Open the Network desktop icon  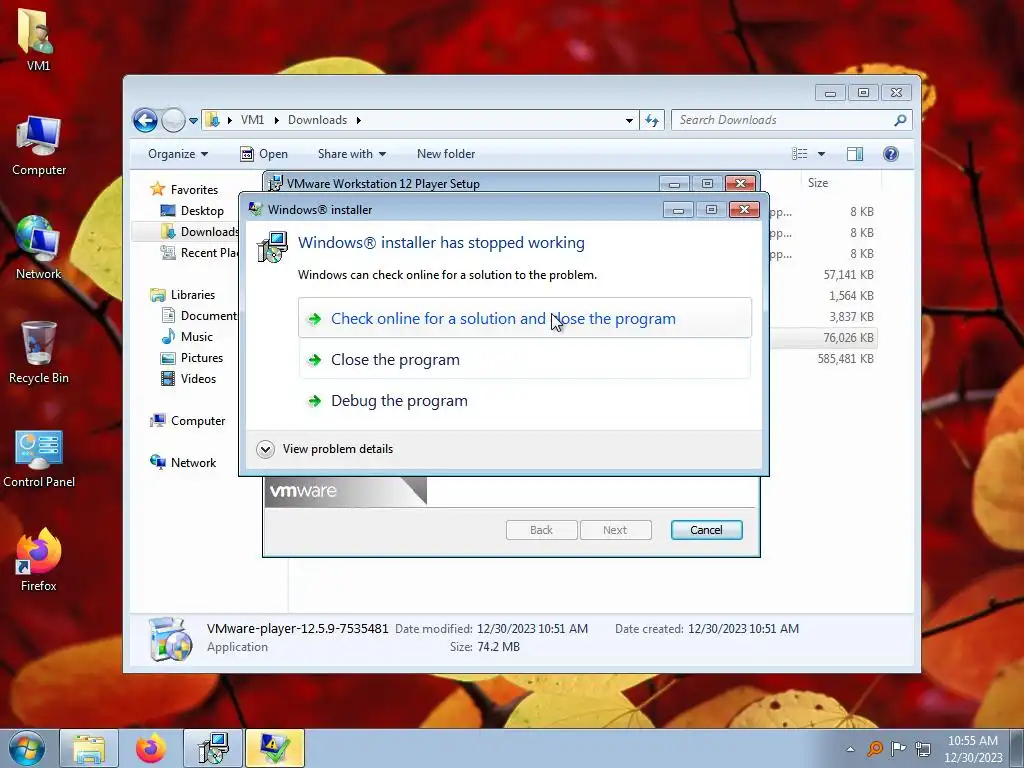coord(39,248)
